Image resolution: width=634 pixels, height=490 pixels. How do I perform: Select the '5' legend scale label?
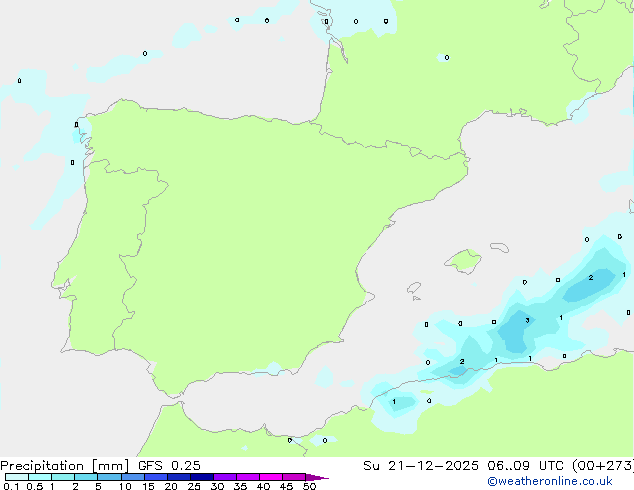98,486
